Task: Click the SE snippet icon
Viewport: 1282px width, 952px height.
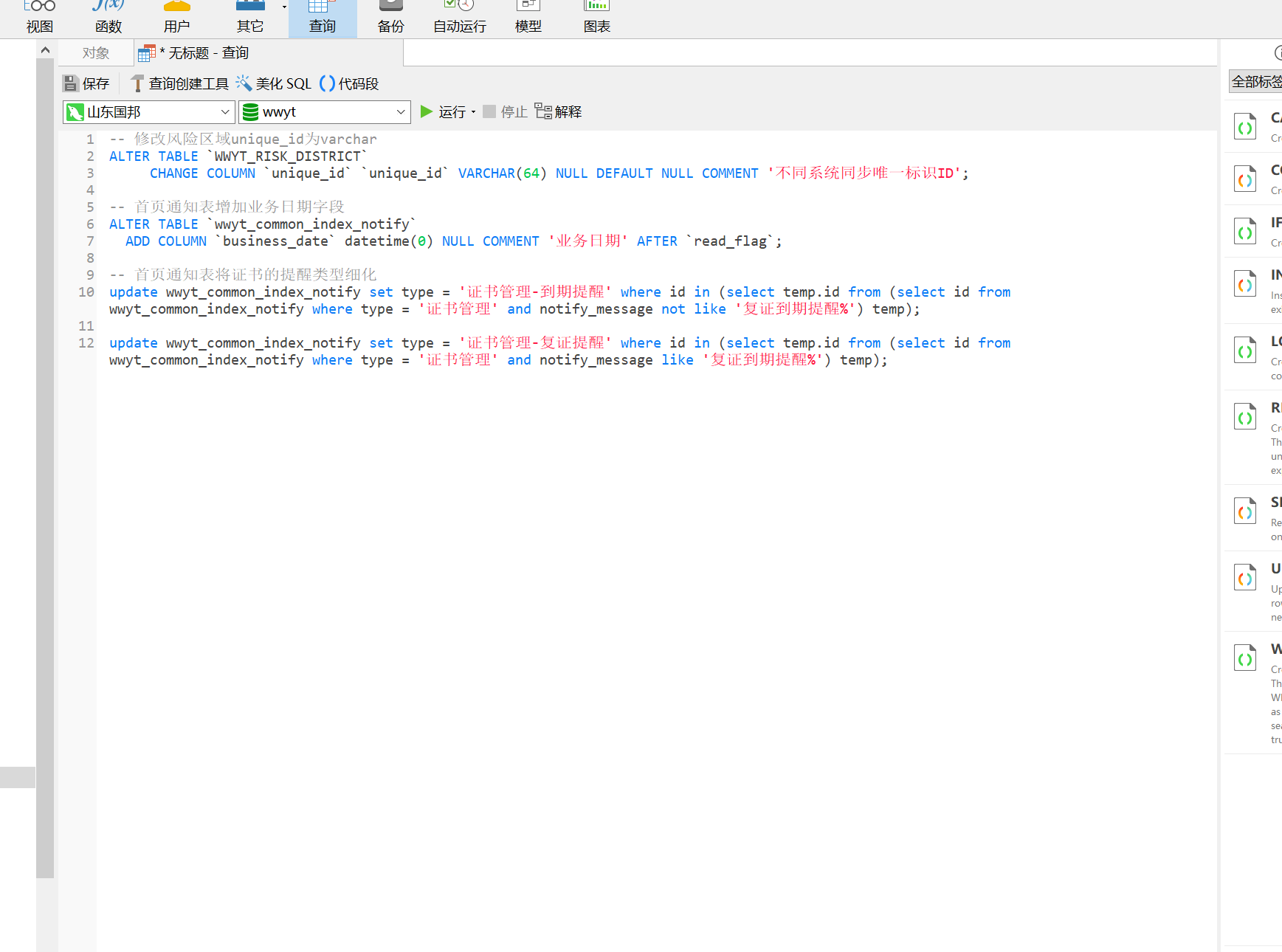Action: 1245,511
